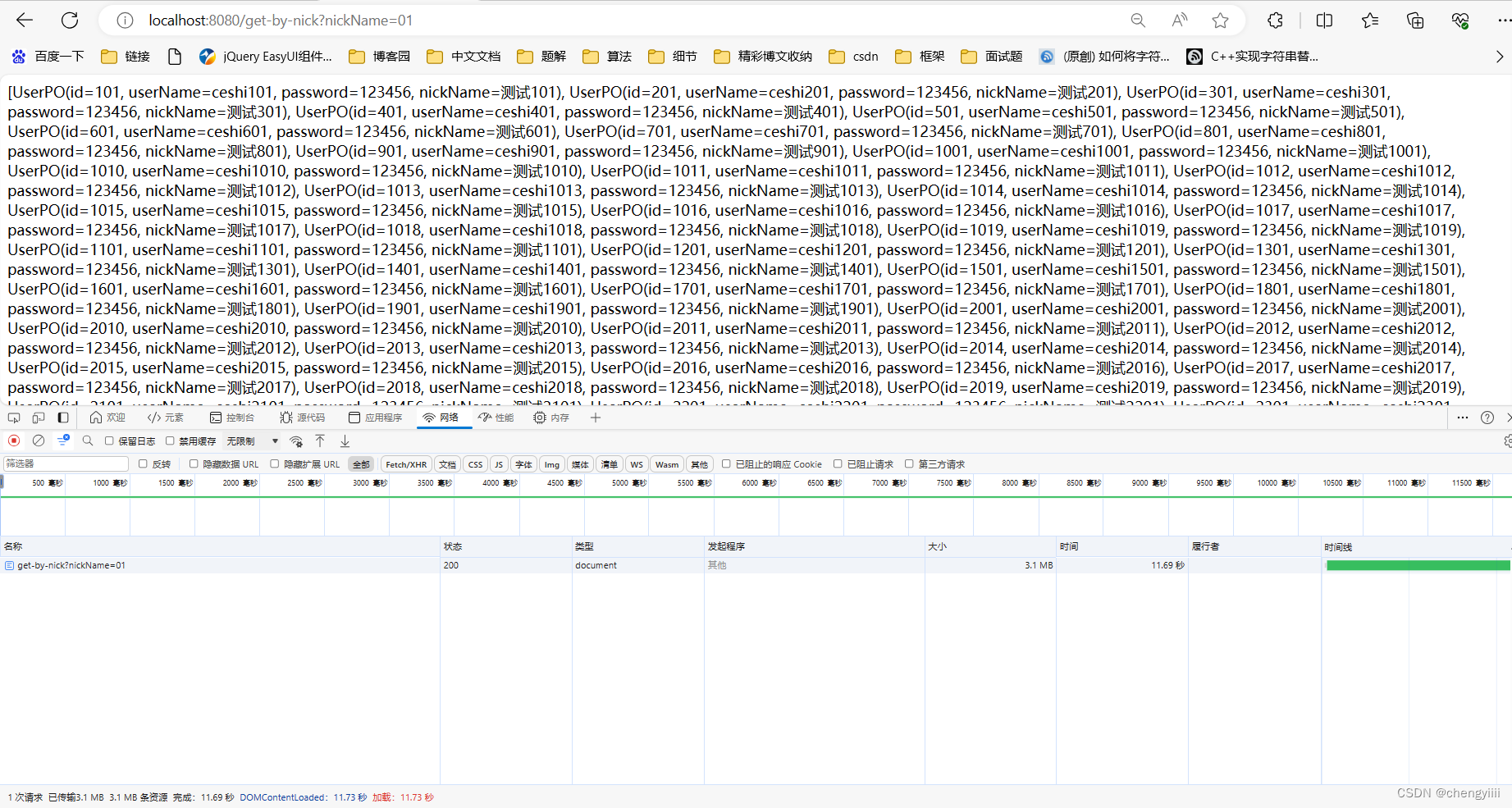Open the 算法 bookmark folder
1512x808 pixels.
607,57
